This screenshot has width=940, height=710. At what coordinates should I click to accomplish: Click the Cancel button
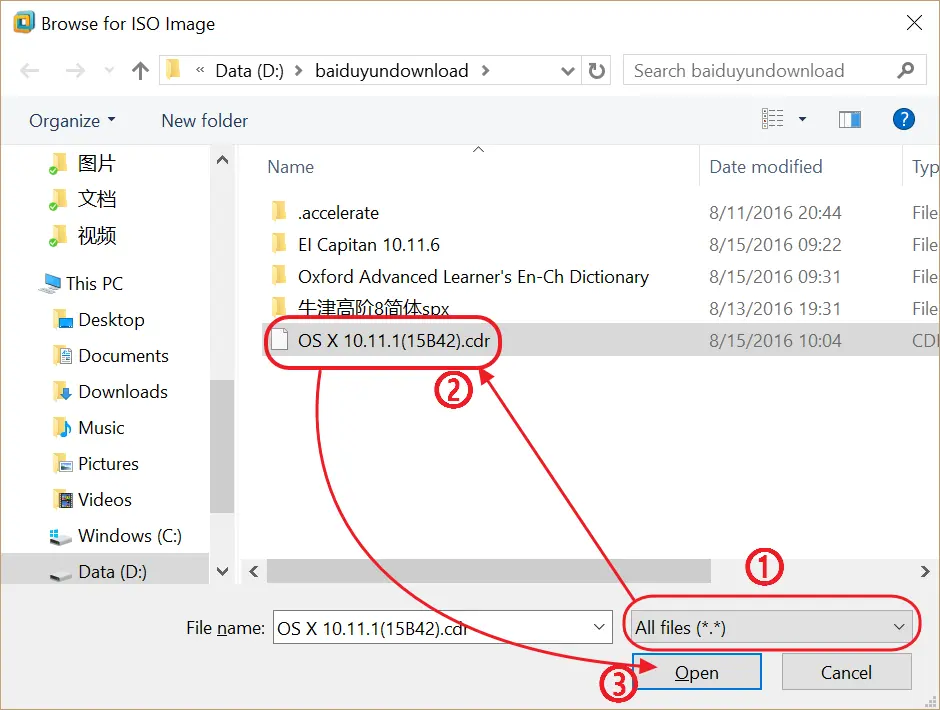coord(846,672)
